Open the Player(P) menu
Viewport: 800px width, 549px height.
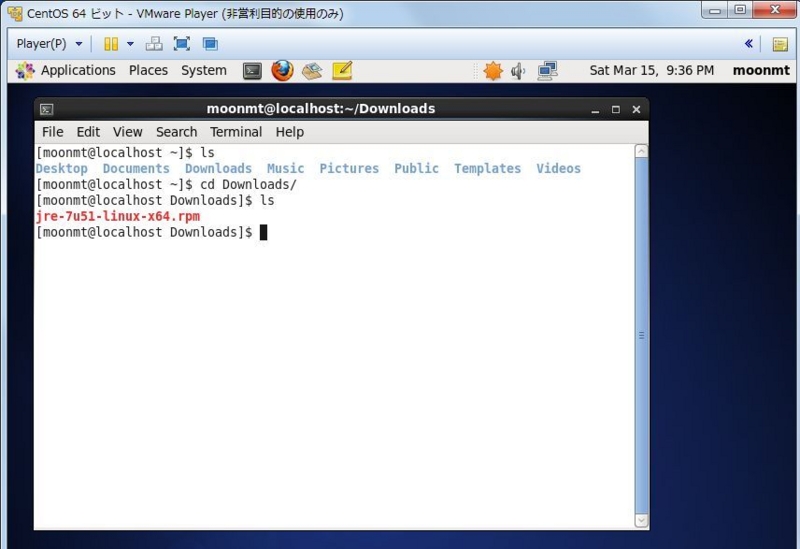[x=49, y=44]
